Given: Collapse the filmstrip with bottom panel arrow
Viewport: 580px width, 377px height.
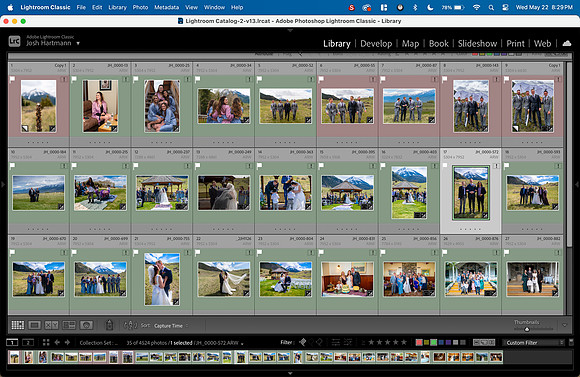Looking at the screenshot, I should pos(290,374).
